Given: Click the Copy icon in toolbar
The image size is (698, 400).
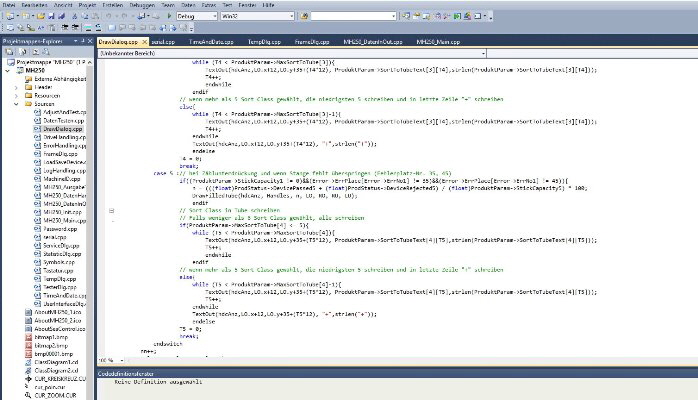Looking at the screenshot, I should point(85,16).
